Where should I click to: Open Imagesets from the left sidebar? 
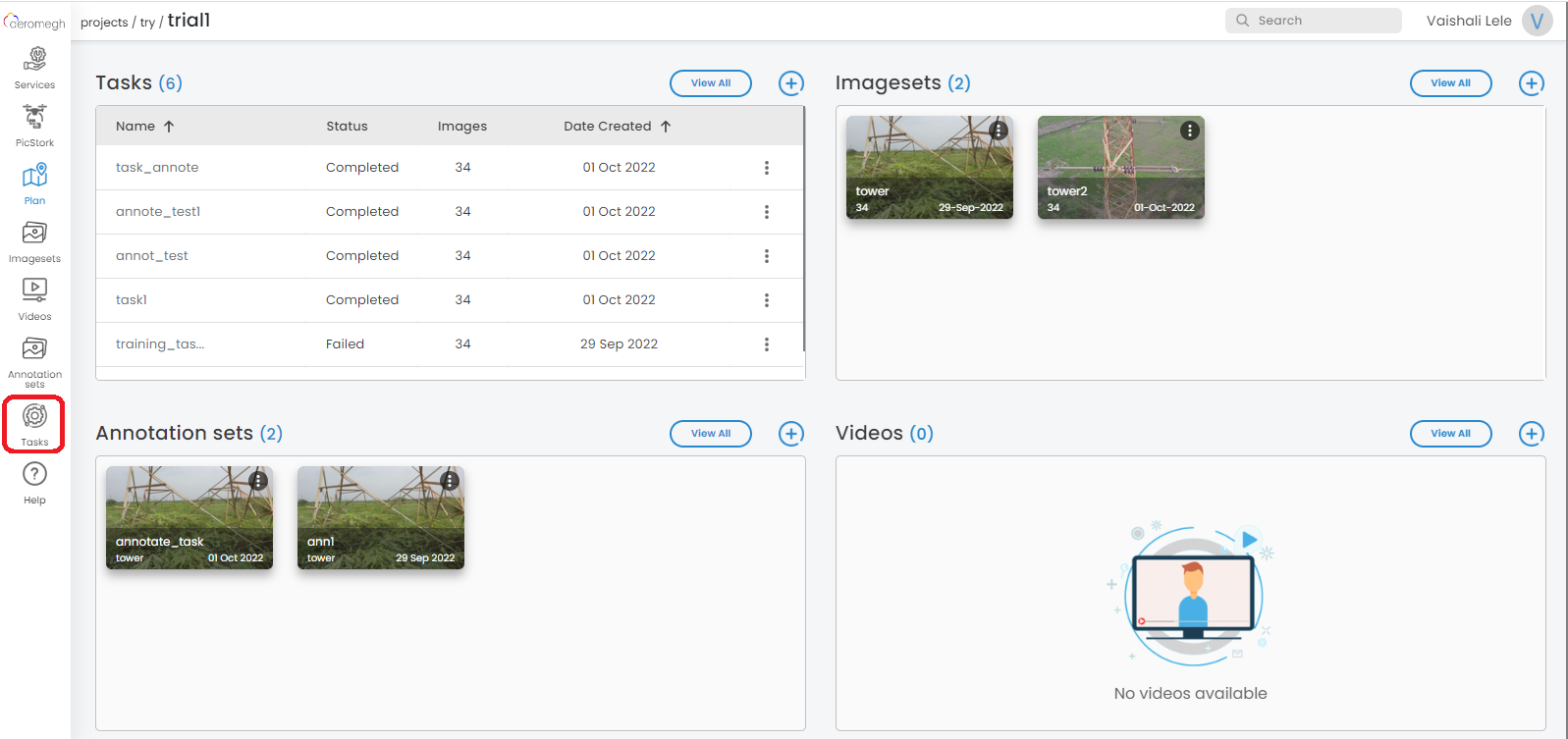[34, 242]
